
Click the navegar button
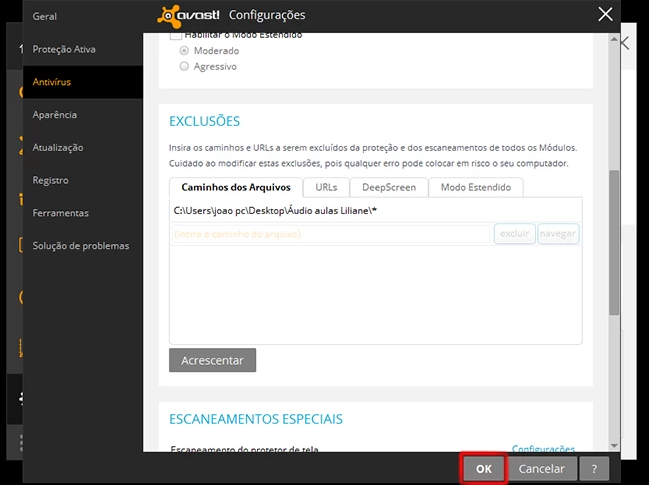pyautogui.click(x=558, y=234)
